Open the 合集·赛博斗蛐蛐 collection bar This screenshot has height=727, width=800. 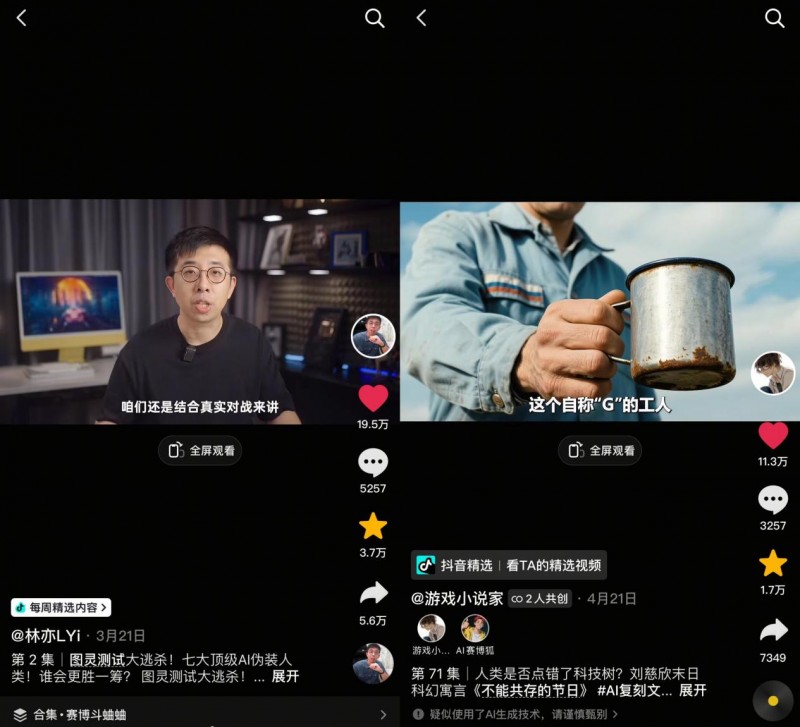pyautogui.click(x=200, y=714)
